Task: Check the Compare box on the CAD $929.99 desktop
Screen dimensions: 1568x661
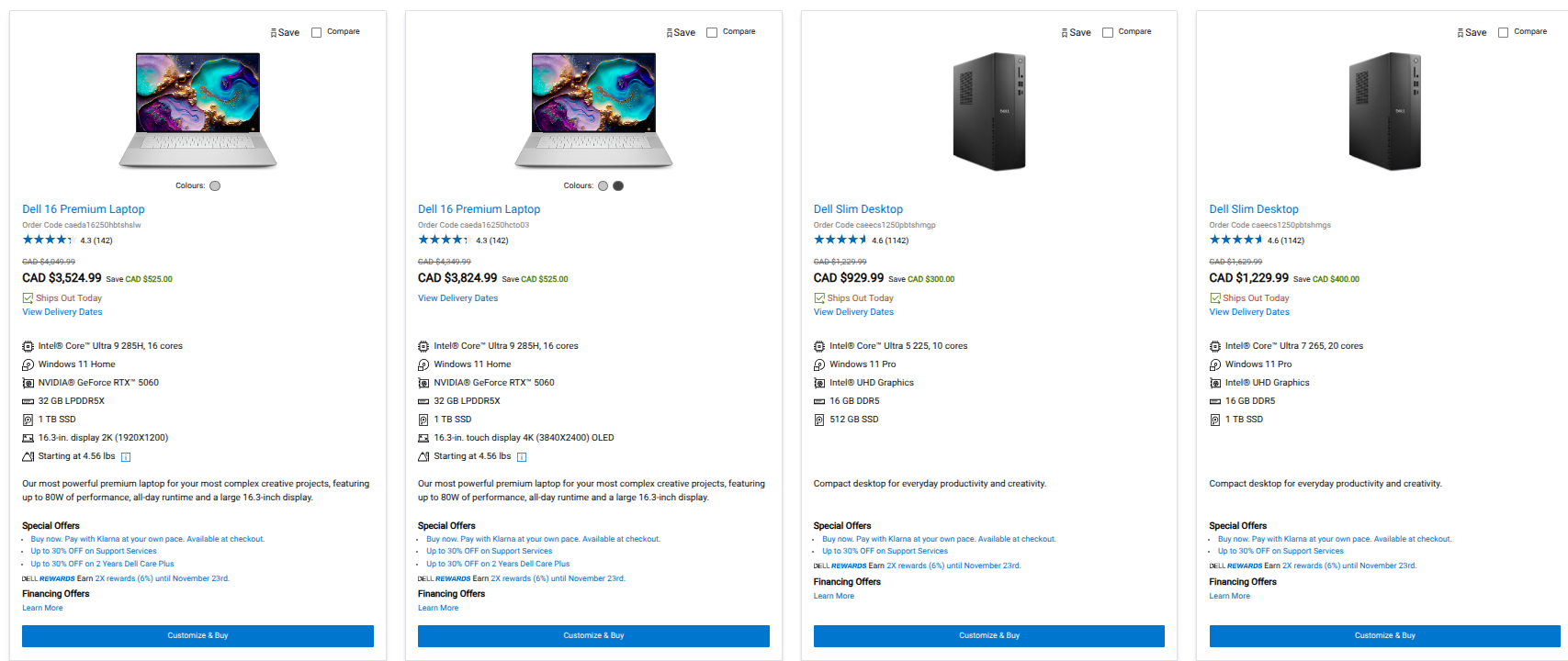Action: (1107, 30)
